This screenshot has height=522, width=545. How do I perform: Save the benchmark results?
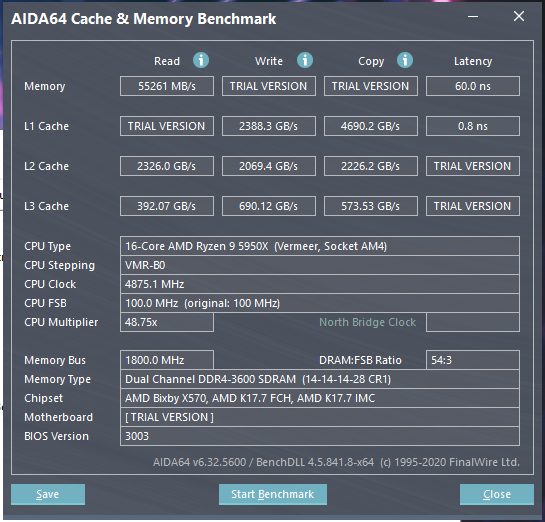coord(48,494)
